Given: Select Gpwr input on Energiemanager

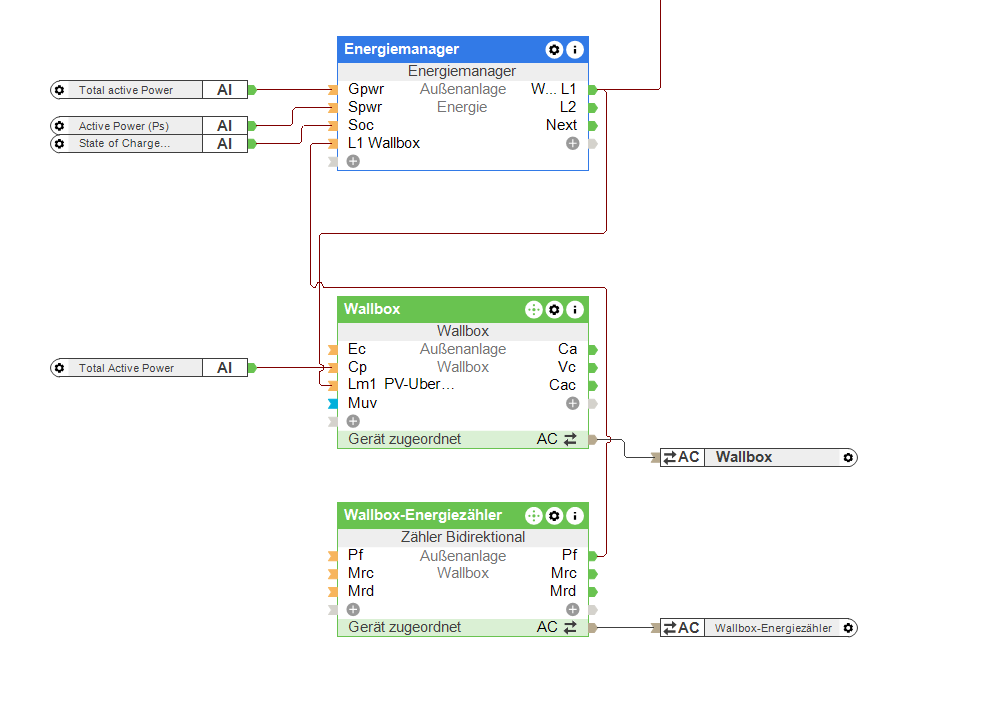Looking at the screenshot, I should coord(365,89).
